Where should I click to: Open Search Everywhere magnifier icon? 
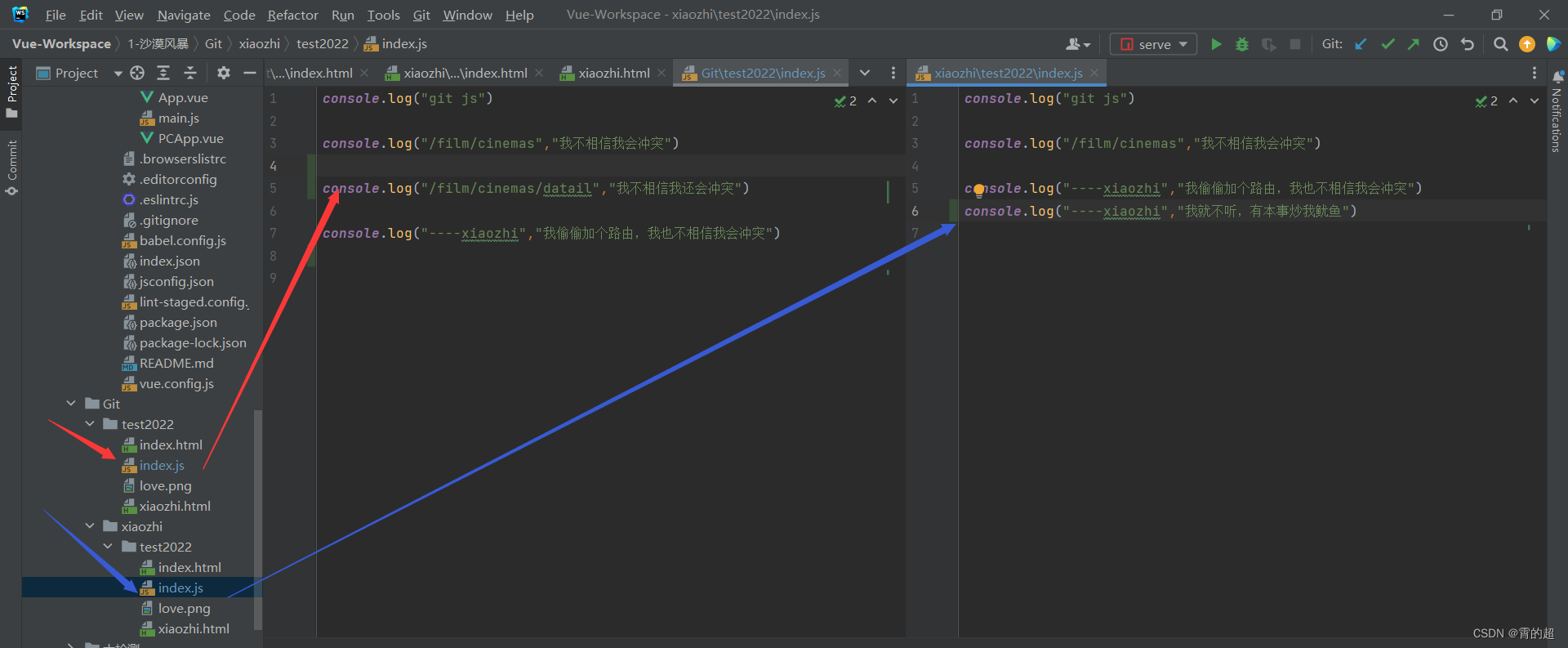[1500, 44]
